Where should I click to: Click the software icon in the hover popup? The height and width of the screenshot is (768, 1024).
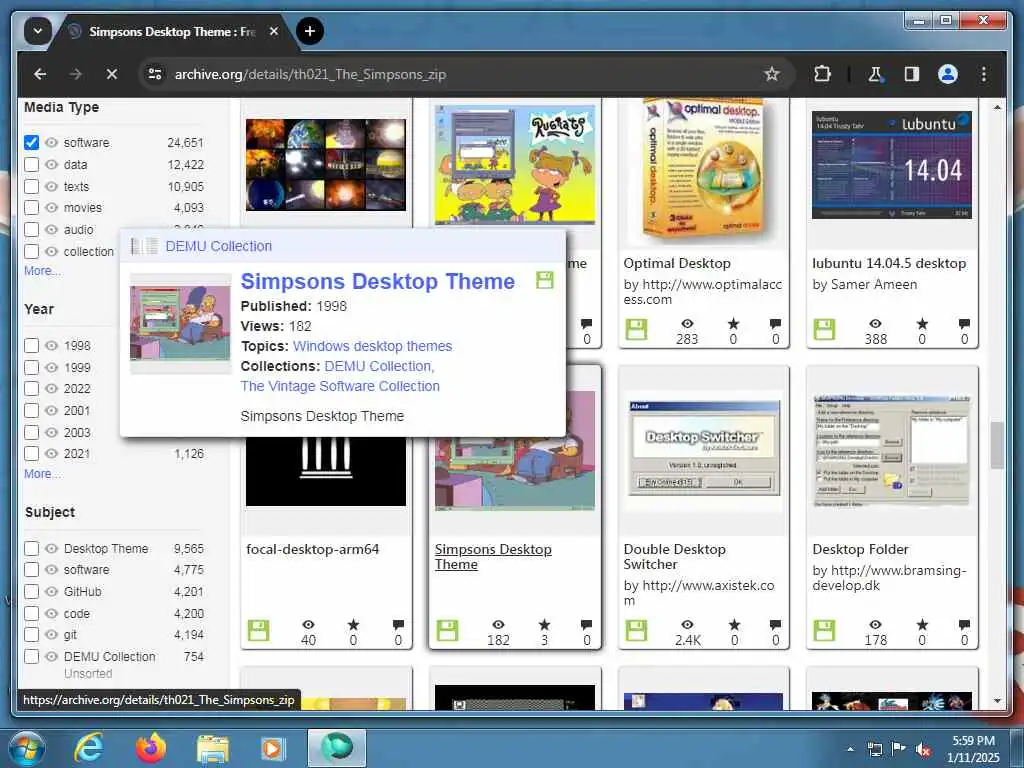545,280
